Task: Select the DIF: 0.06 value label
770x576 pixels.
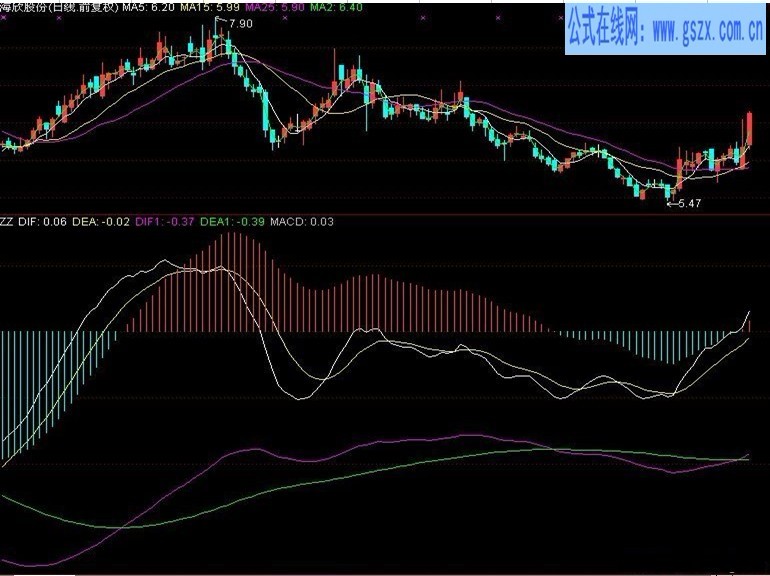Action: [42, 221]
